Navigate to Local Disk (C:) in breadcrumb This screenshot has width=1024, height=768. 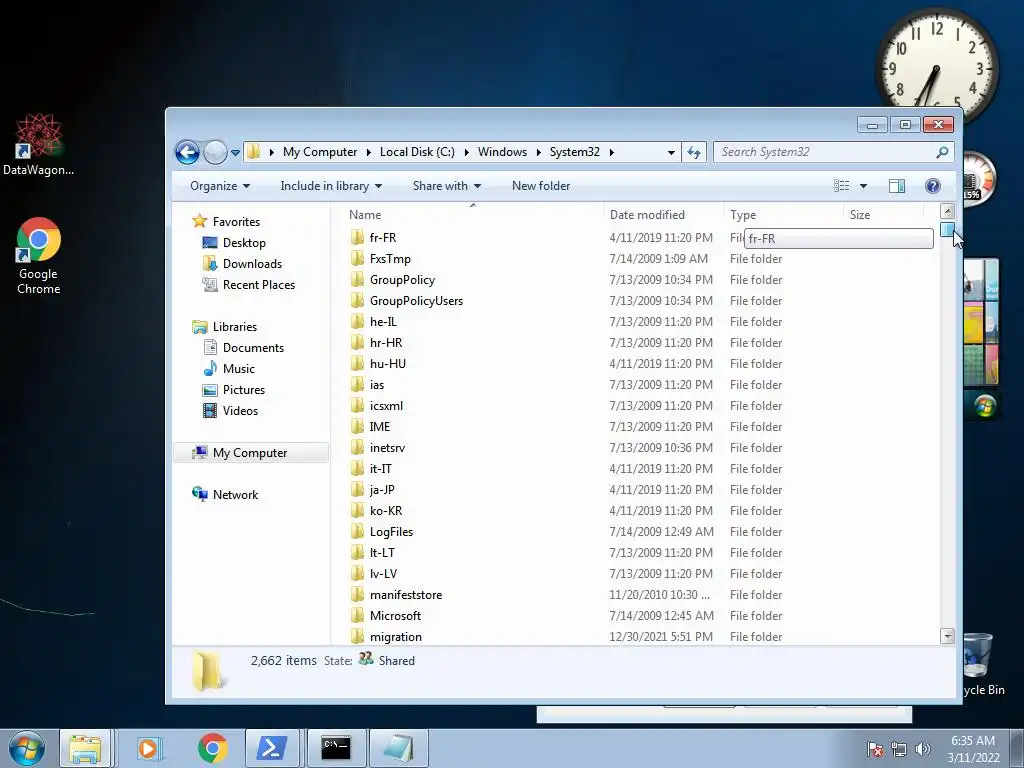pos(417,152)
